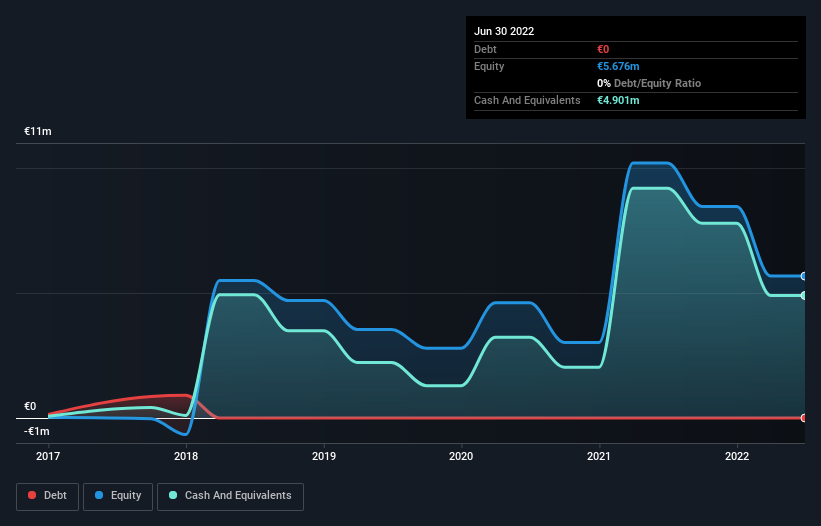Select the teal Cash endpoint marker on chart
Viewport: 821px width, 526px height.
click(x=804, y=296)
